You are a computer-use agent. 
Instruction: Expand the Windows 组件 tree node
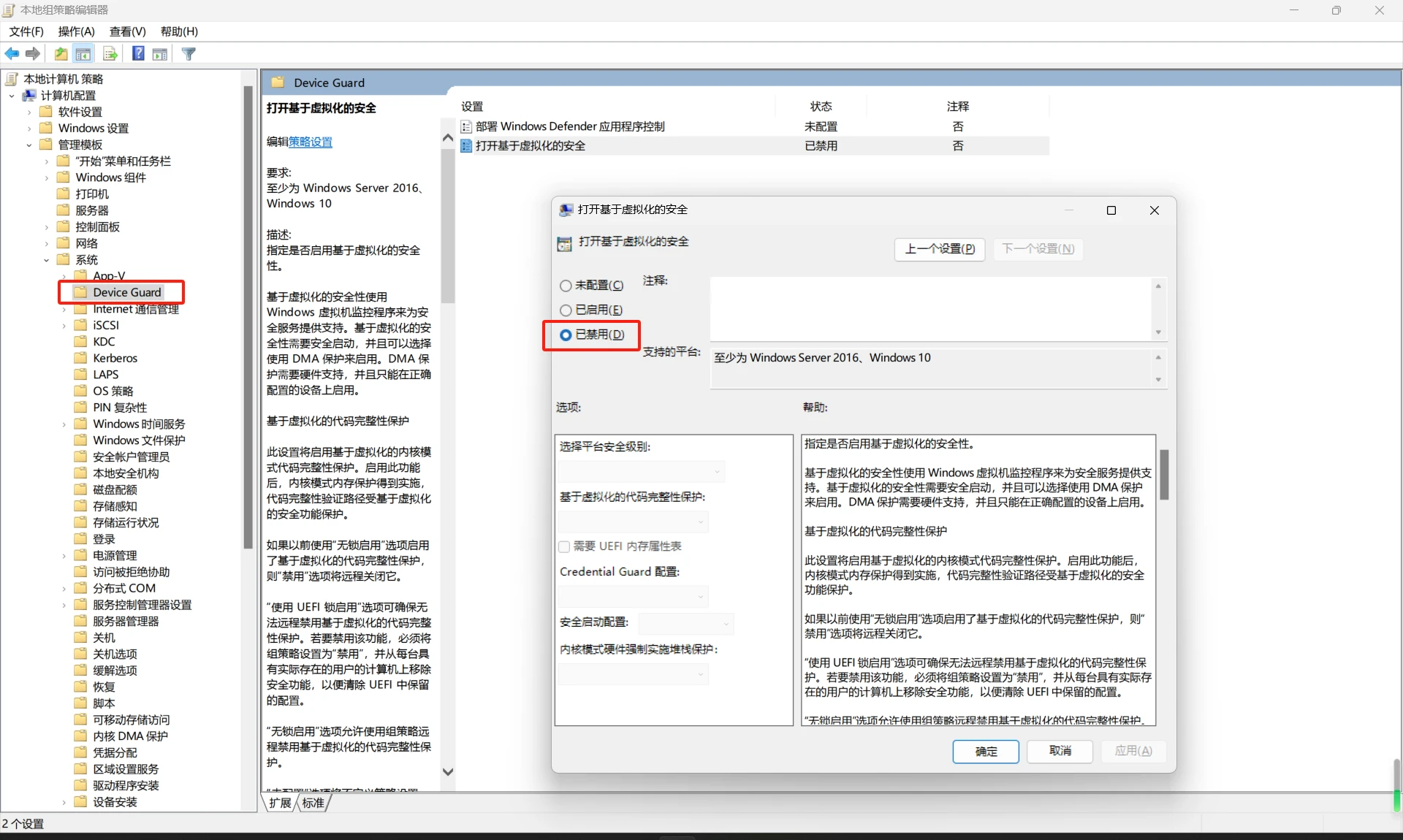(x=46, y=177)
